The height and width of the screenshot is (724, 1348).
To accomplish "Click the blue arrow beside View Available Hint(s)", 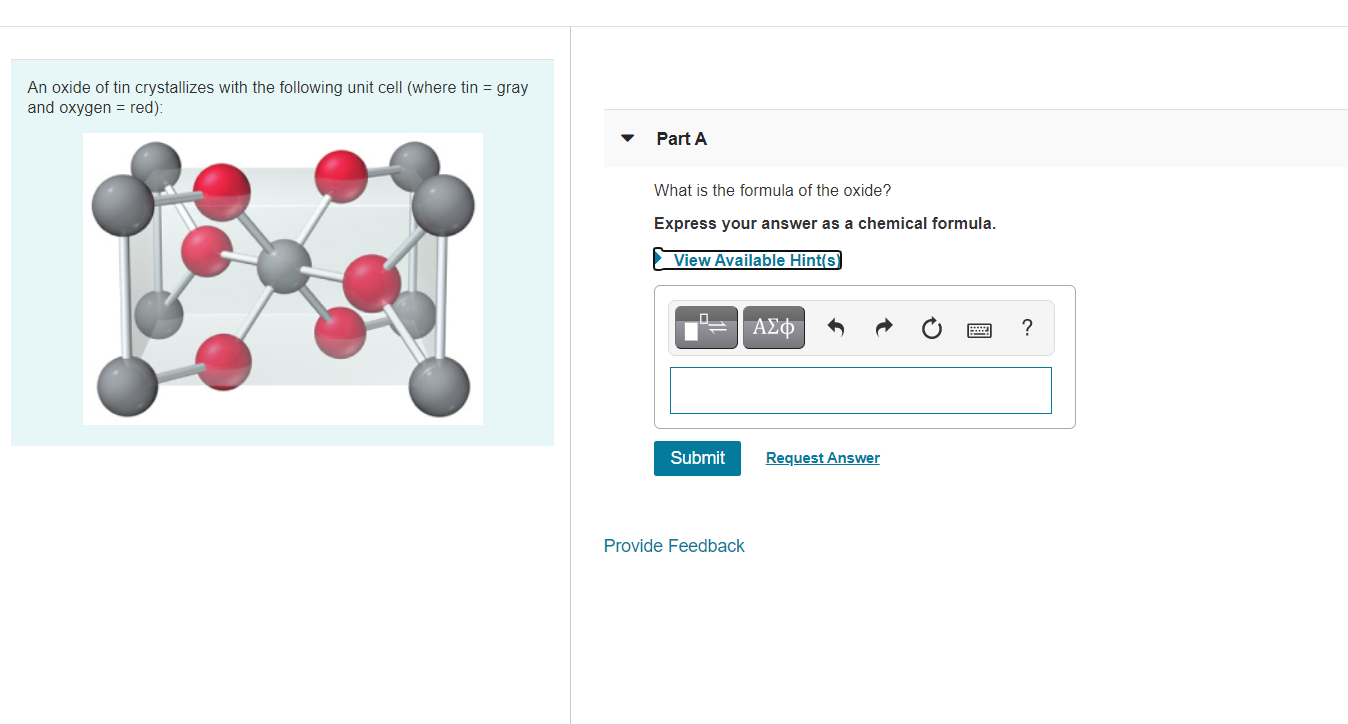I will pos(660,259).
